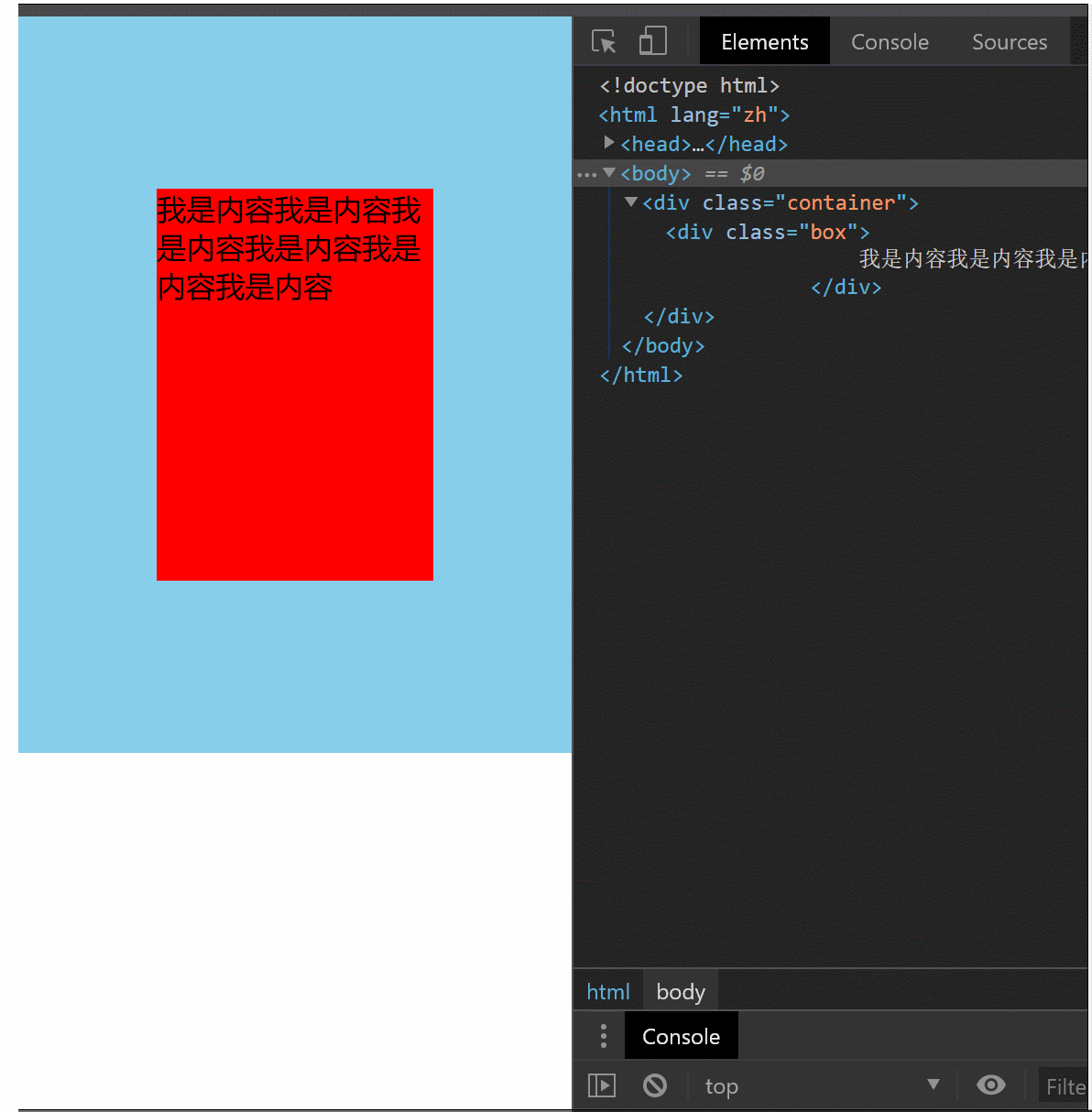Image resolution: width=1092 pixels, height=1112 pixels.
Task: Expand the head element node
Action: 609,143
